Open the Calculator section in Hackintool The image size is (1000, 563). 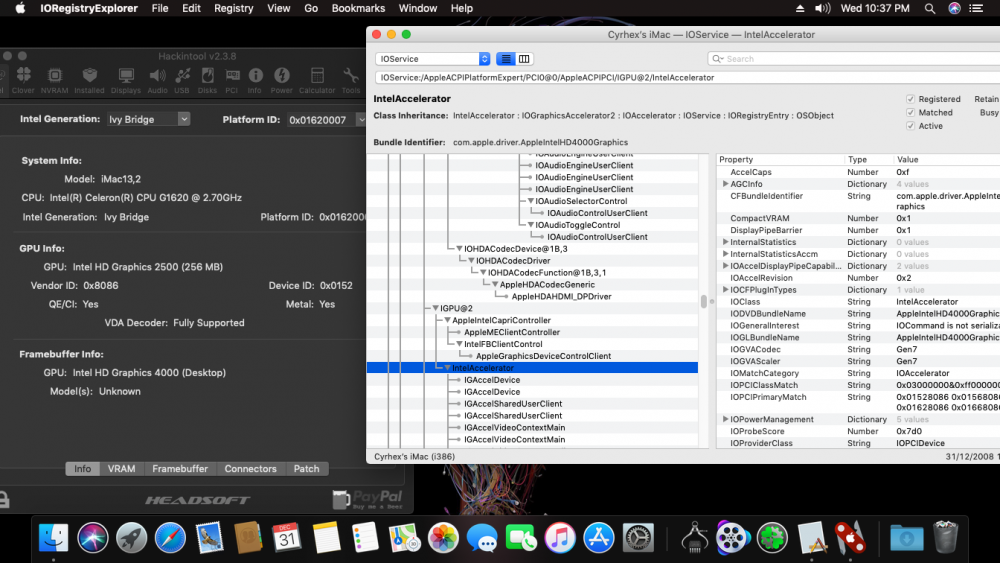pos(317,80)
